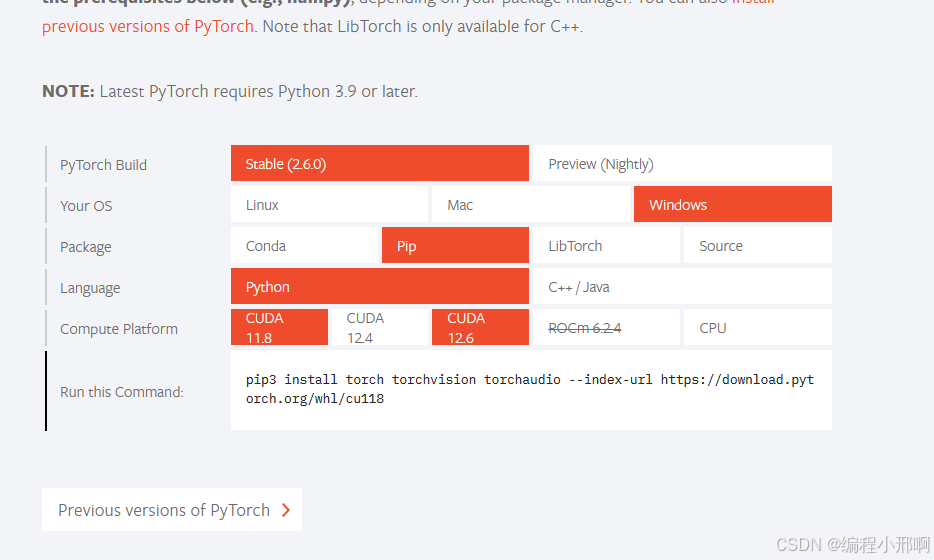Click the chevron arrow beside Previous versions
Screen dimensions: 934x560
coord(286,510)
